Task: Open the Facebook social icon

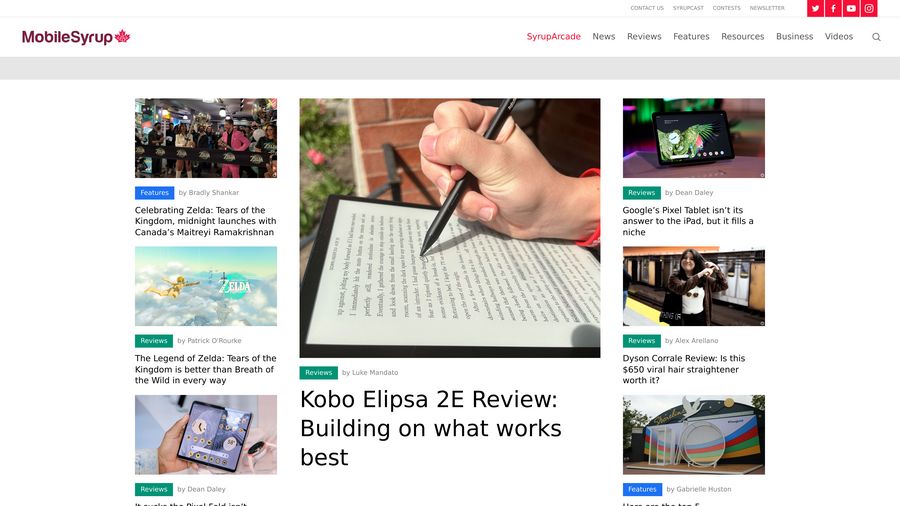Action: (x=833, y=9)
